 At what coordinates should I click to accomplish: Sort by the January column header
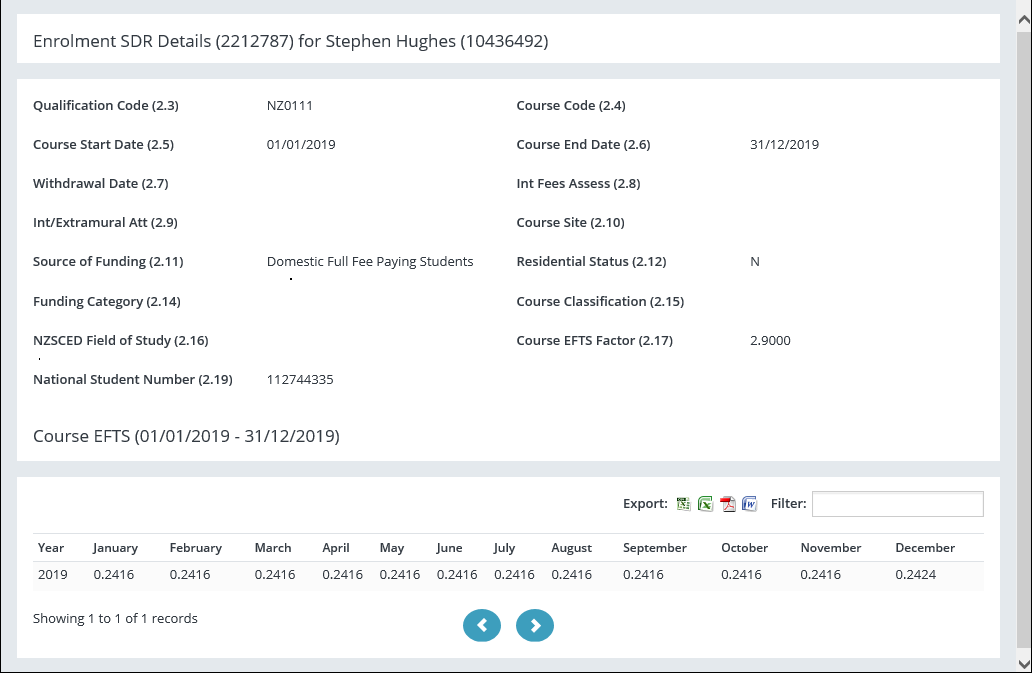coord(115,548)
